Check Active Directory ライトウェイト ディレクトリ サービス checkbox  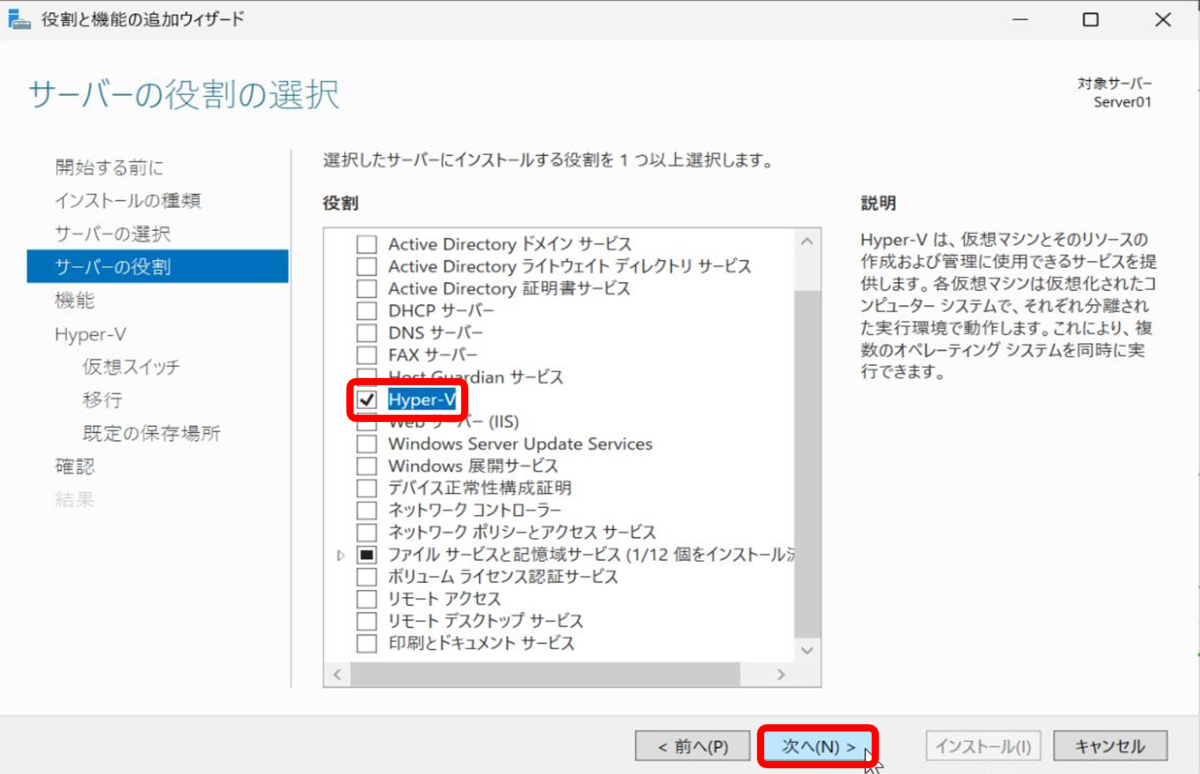(367, 266)
